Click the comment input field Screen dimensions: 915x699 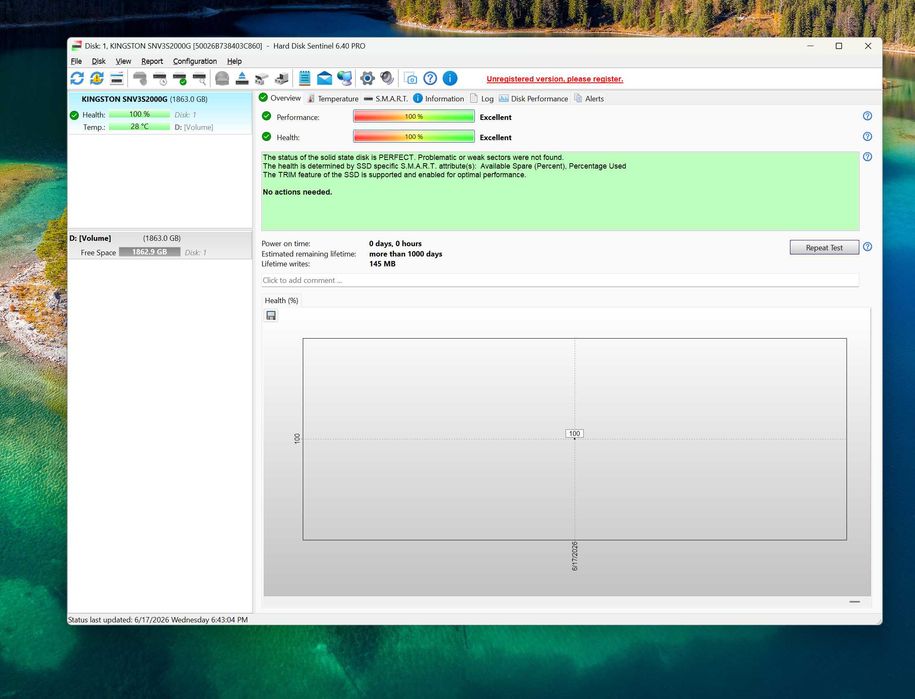click(560, 280)
